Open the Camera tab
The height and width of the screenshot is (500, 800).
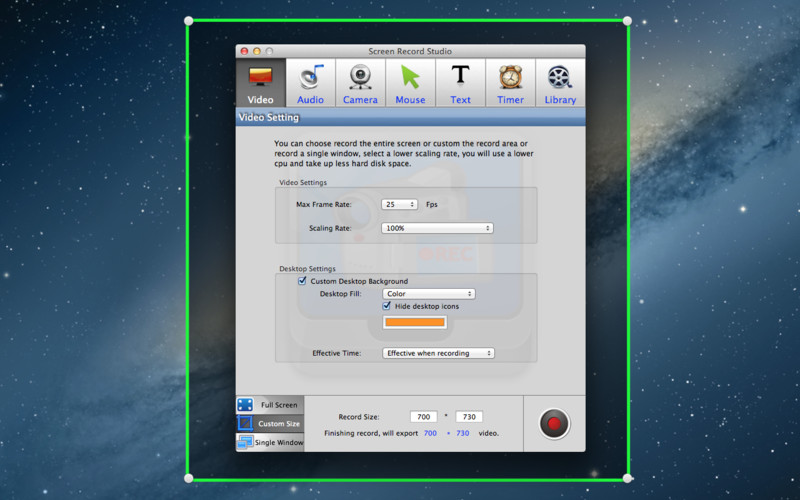(x=360, y=83)
